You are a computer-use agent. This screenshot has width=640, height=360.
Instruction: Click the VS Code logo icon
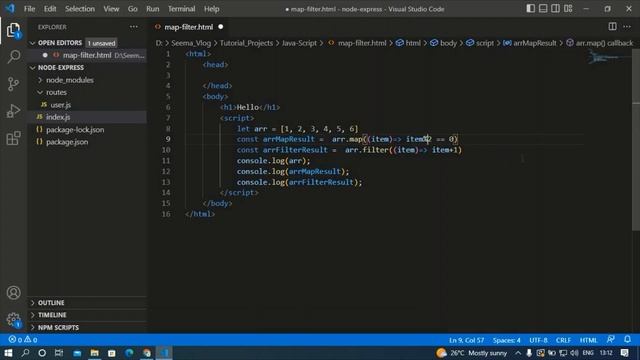tap(10, 9)
